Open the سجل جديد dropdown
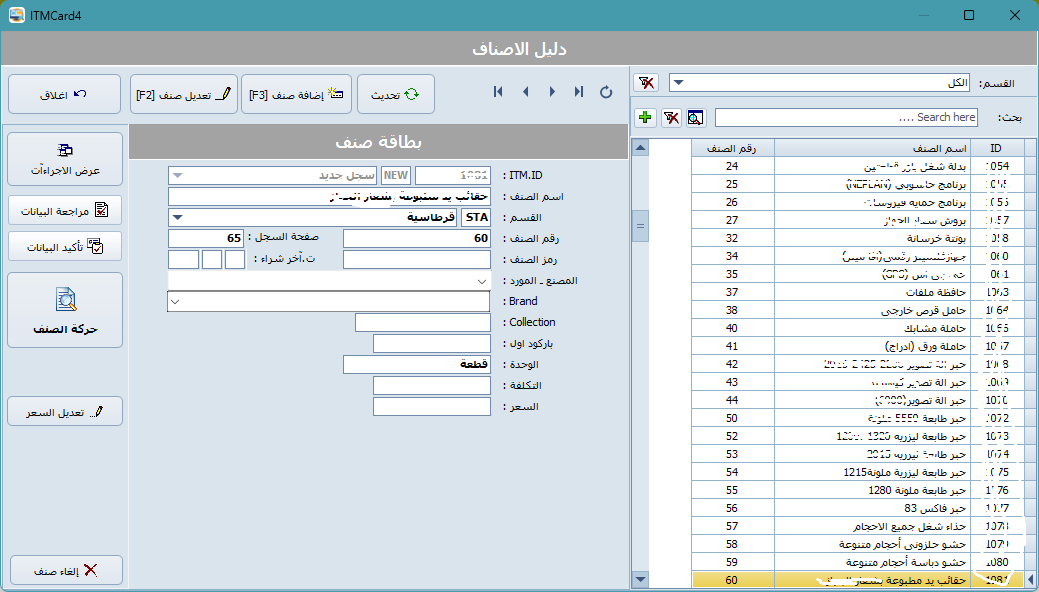The height and width of the screenshot is (592, 1039). coord(177,174)
